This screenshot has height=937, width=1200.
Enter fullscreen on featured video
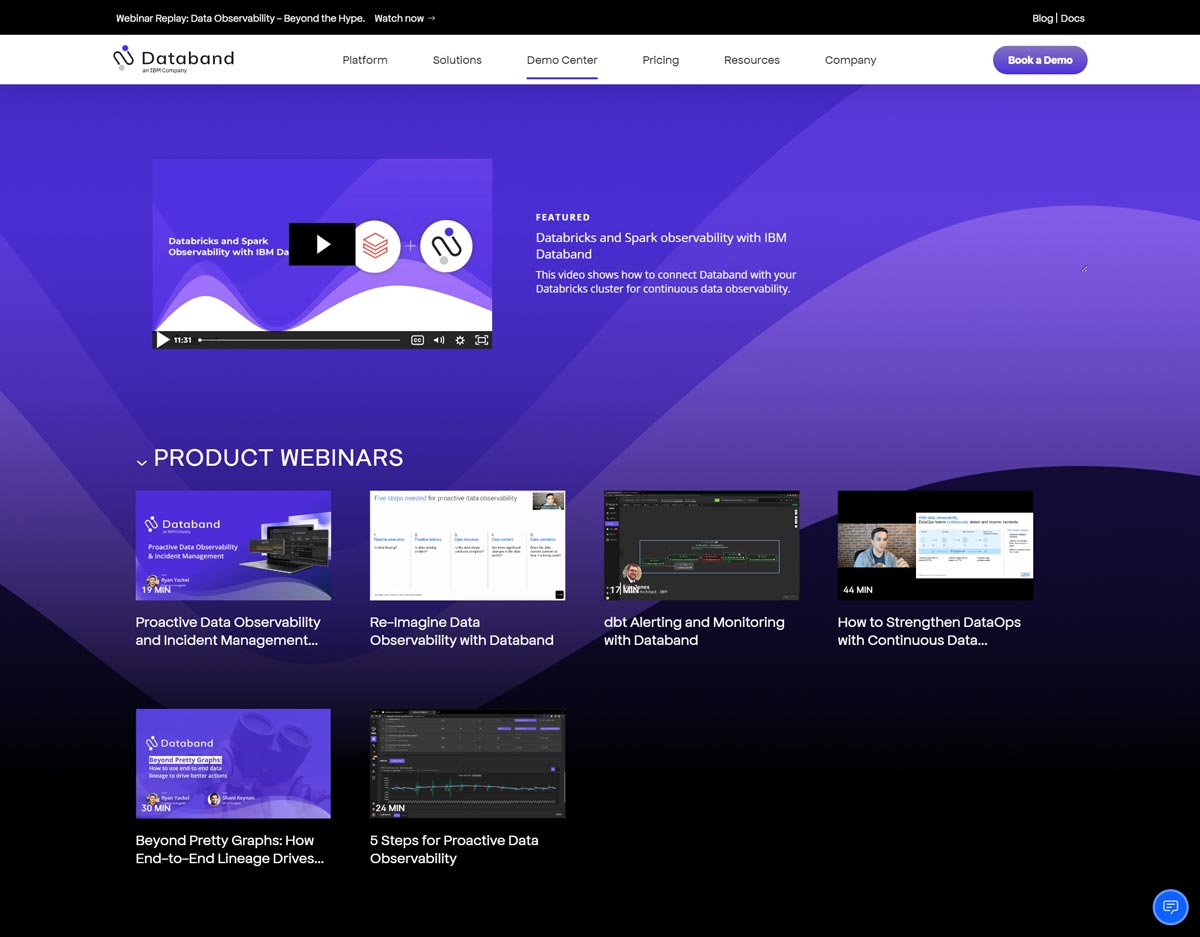coord(481,340)
